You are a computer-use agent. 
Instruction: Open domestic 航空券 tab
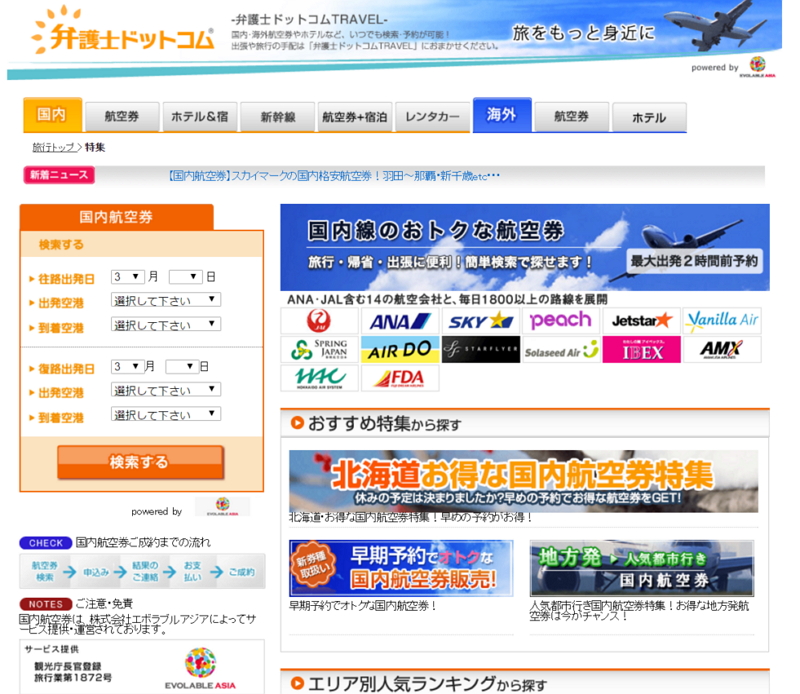pyautogui.click(x=122, y=117)
